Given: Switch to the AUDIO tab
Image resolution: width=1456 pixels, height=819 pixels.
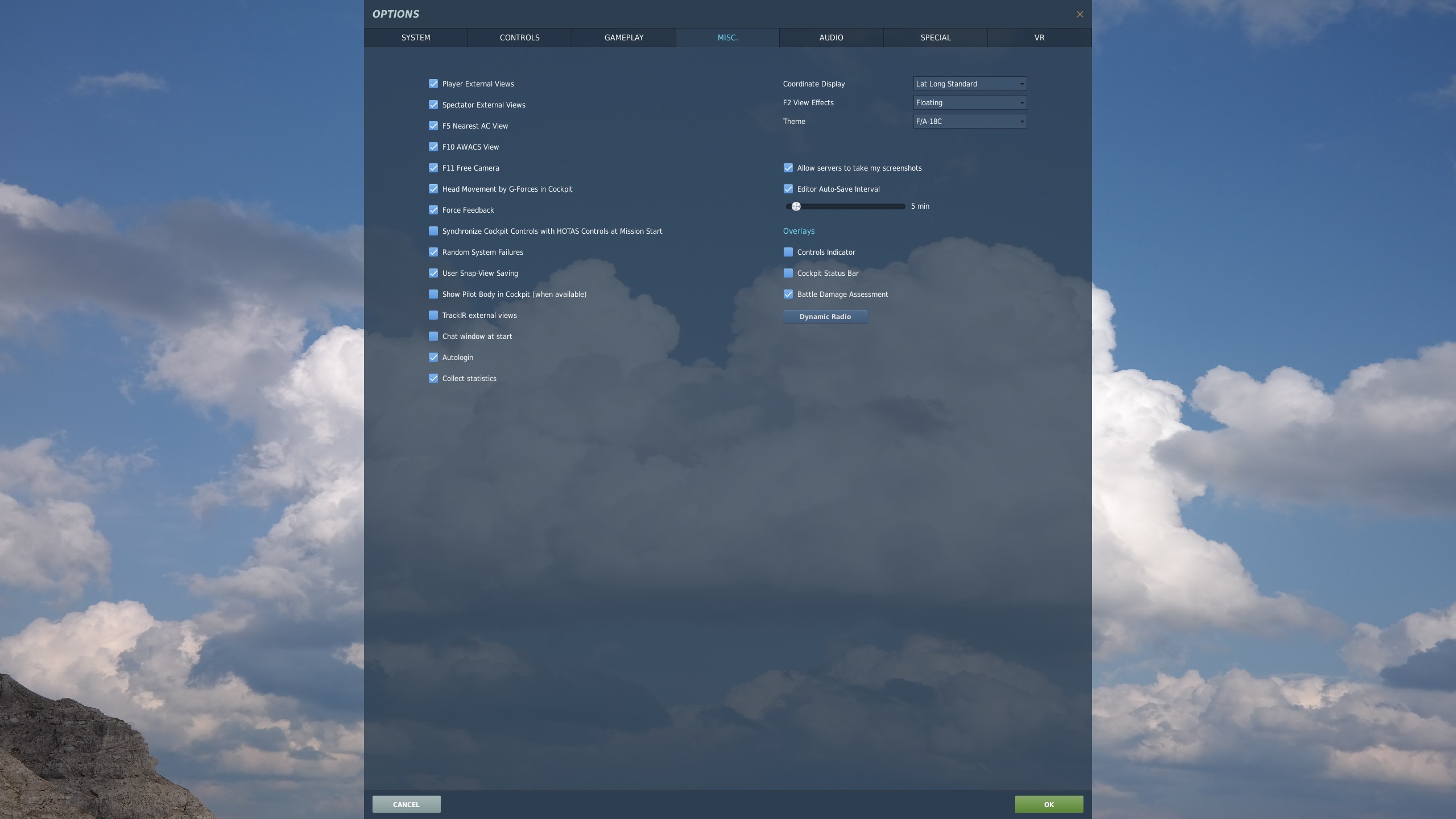Looking at the screenshot, I should pyautogui.click(x=830, y=38).
